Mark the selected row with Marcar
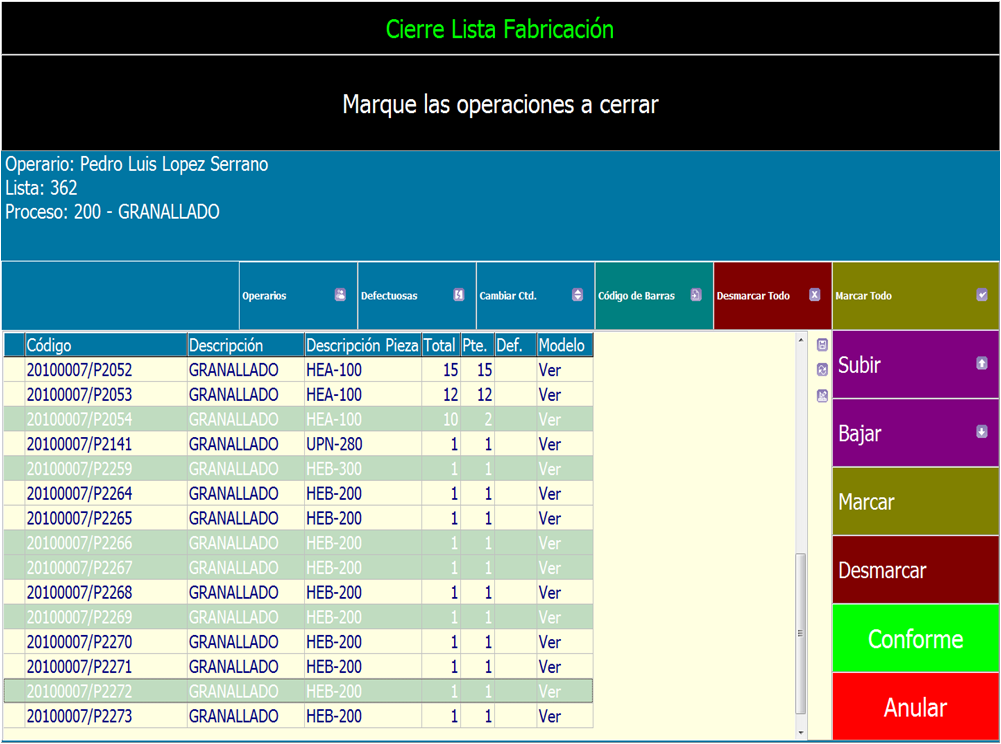 915,502
